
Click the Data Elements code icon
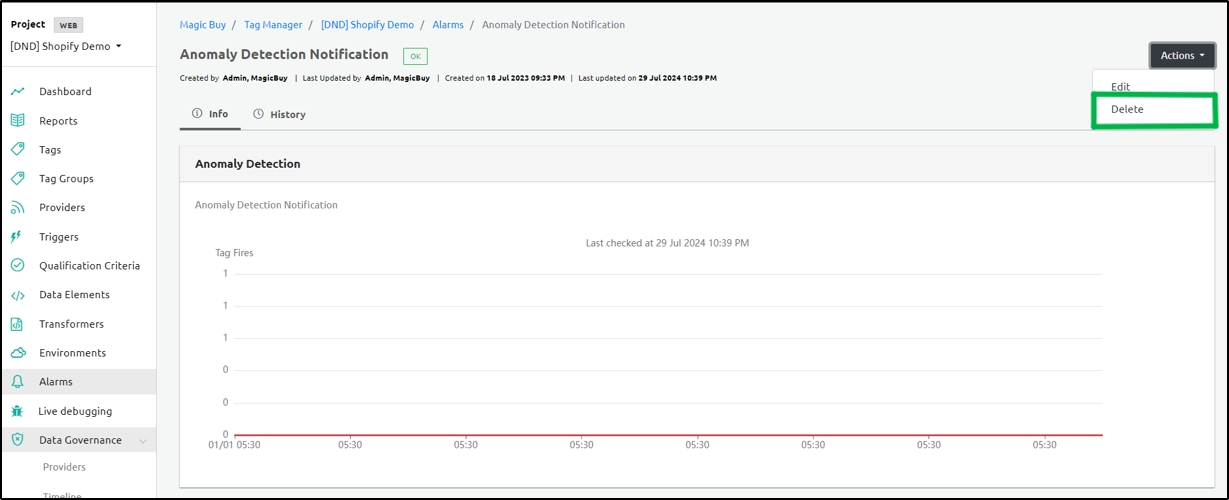point(18,295)
